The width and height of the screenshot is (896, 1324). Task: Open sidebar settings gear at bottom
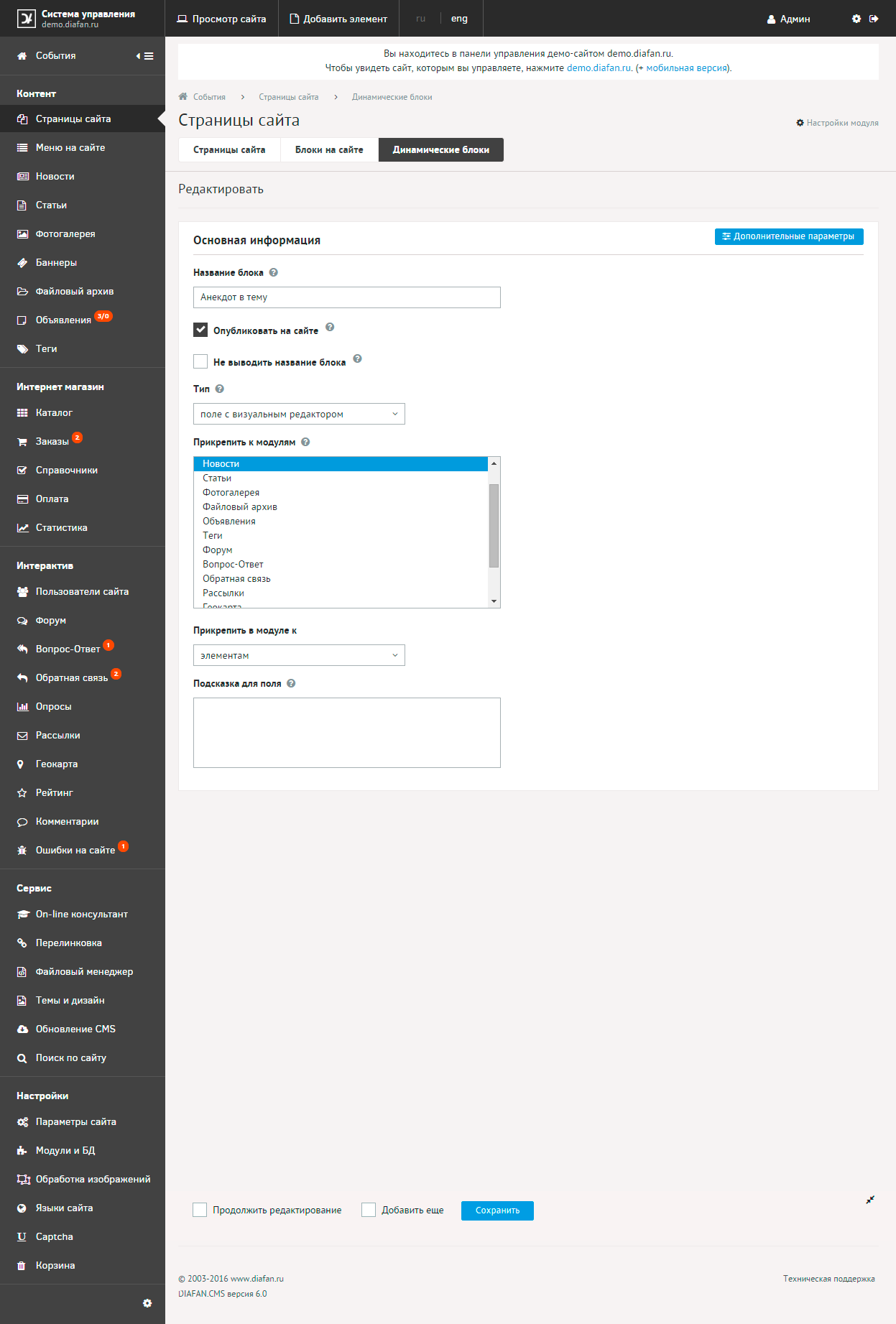(147, 1303)
